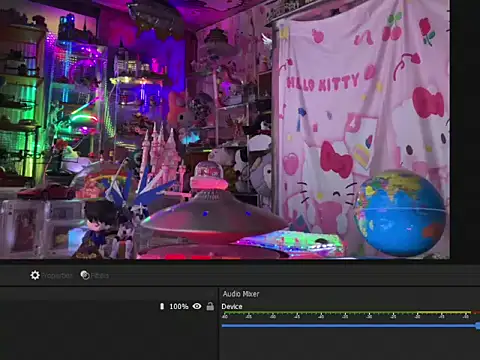Click the Filters text button

point(100,276)
